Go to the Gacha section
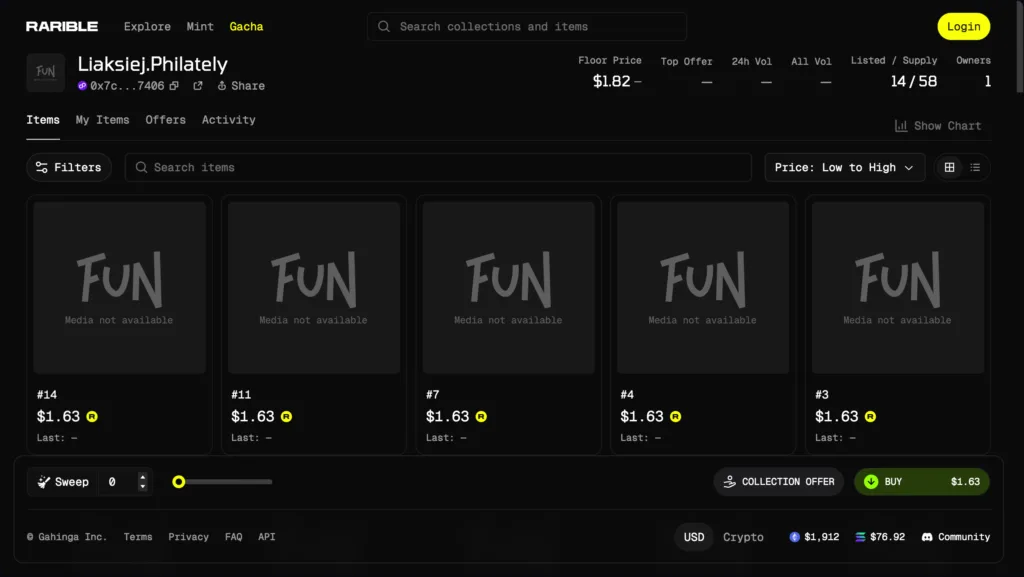This screenshot has height=577, width=1024. coord(246,27)
